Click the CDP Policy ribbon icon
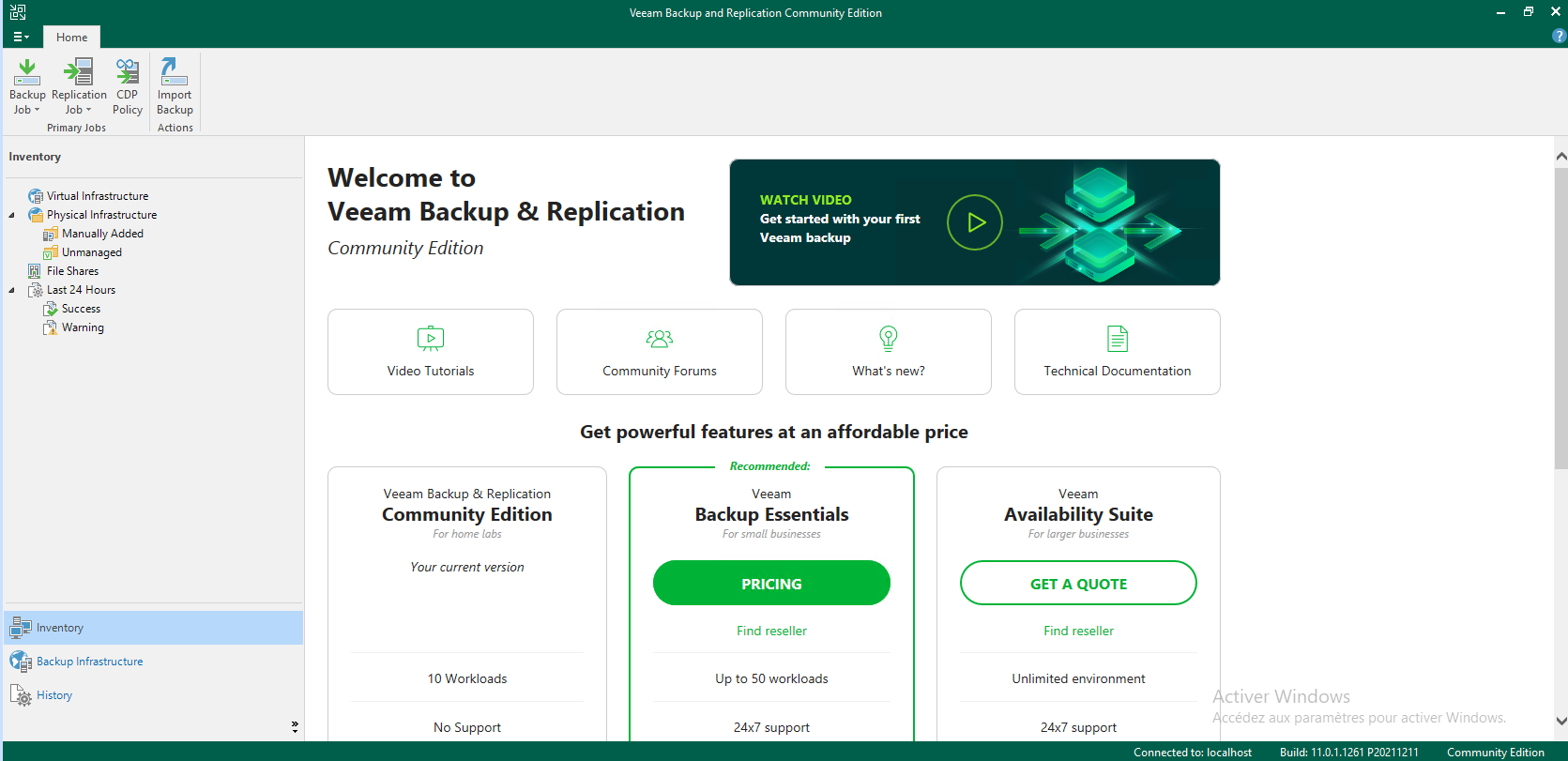The width and height of the screenshot is (1568, 761). (128, 71)
